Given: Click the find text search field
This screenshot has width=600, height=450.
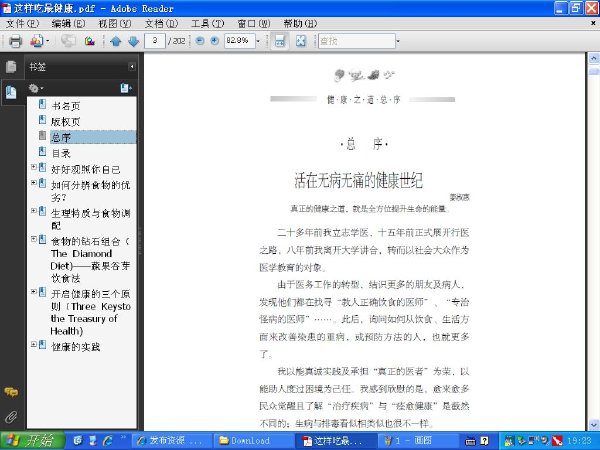Looking at the screenshot, I should pyautogui.click(x=357, y=41).
